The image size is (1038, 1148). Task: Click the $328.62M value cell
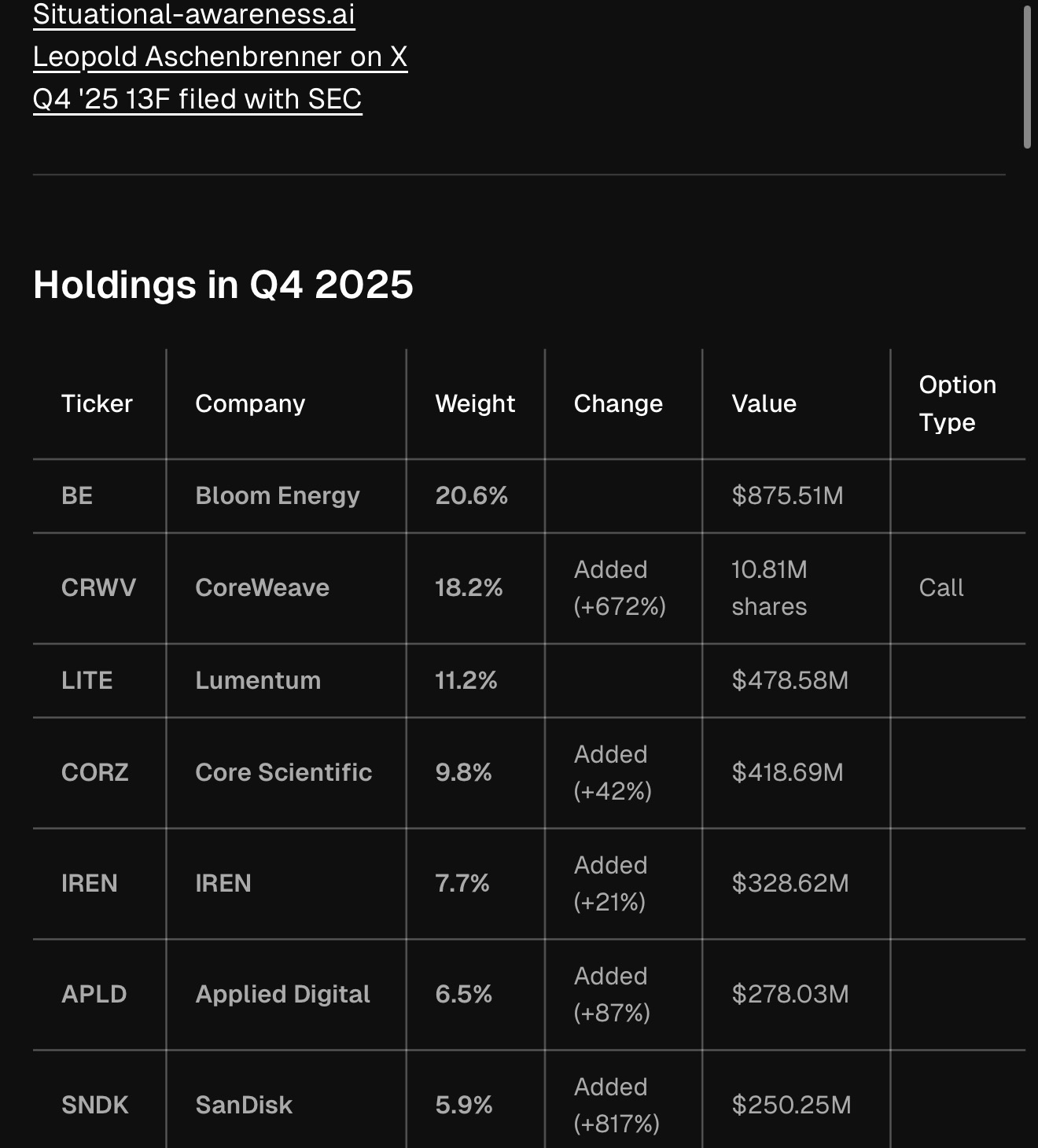point(790,883)
